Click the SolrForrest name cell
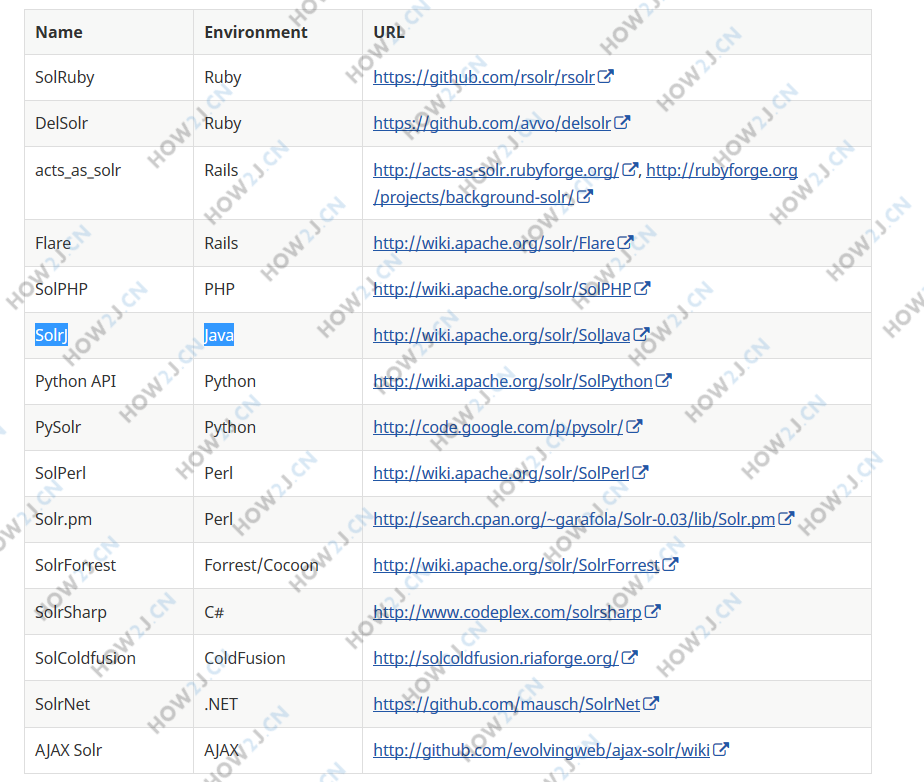 click(108, 565)
